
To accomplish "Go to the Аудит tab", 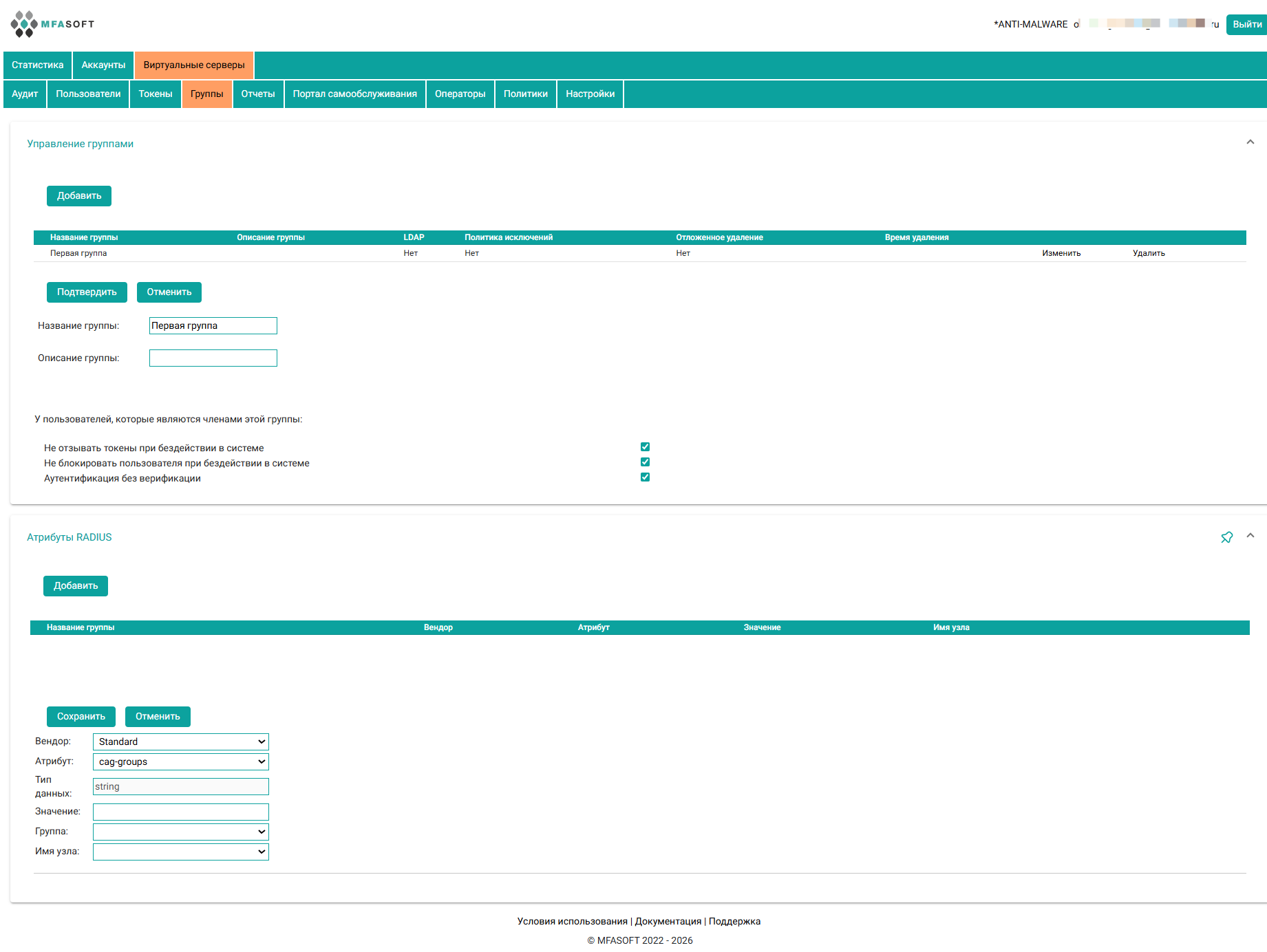I will click(25, 94).
